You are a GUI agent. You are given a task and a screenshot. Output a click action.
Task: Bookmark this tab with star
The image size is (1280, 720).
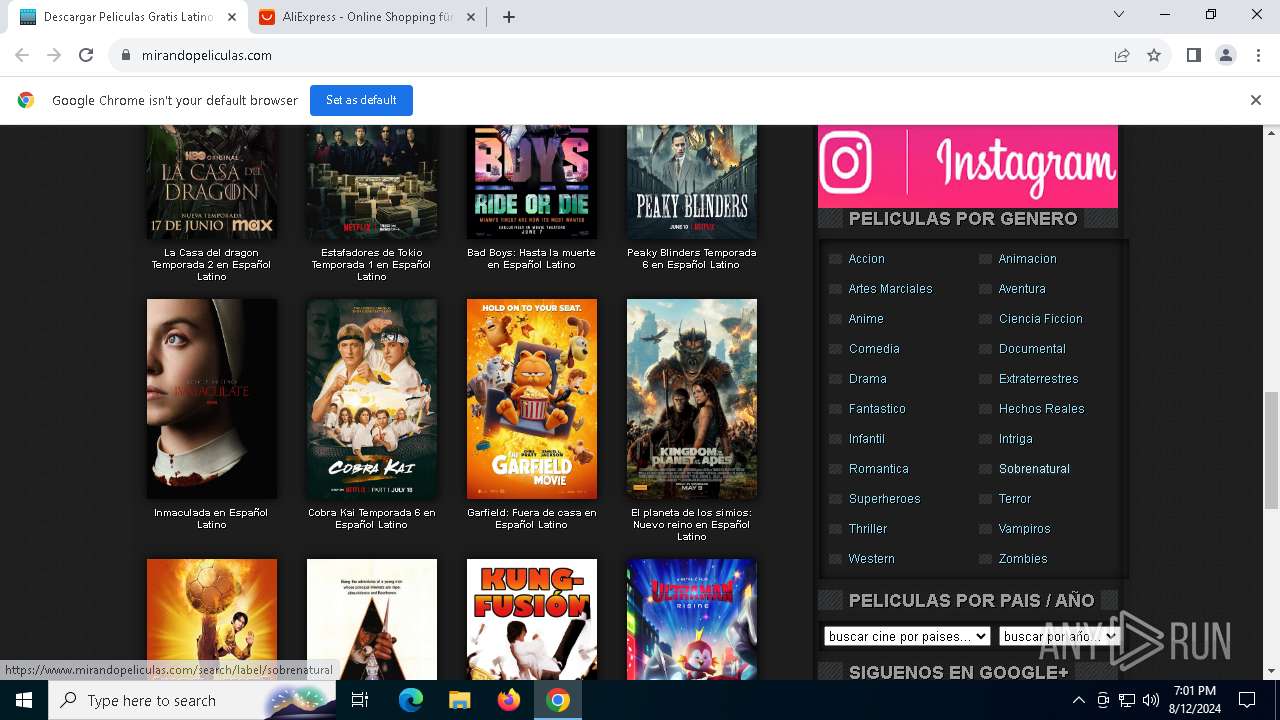click(x=1154, y=56)
